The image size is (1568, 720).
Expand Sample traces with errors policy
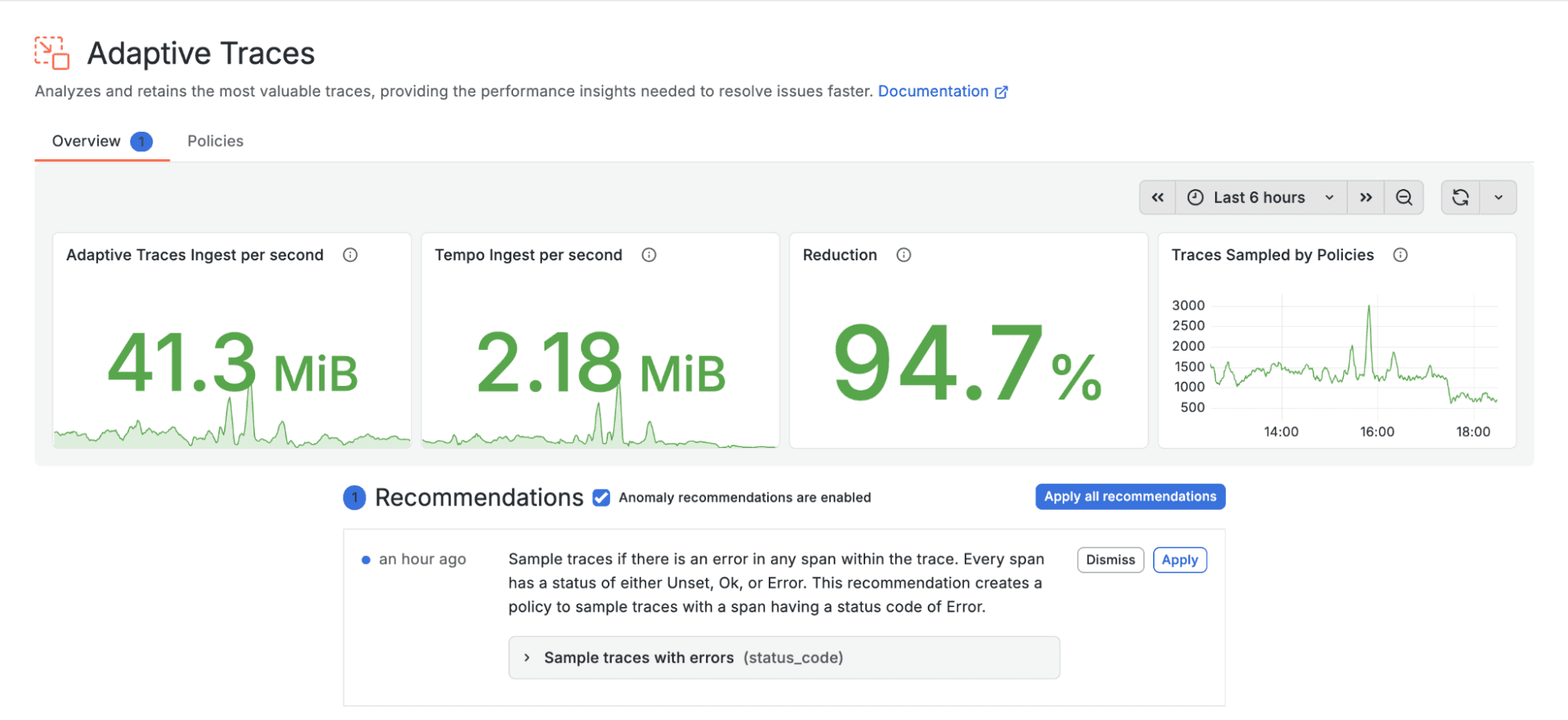click(784, 657)
